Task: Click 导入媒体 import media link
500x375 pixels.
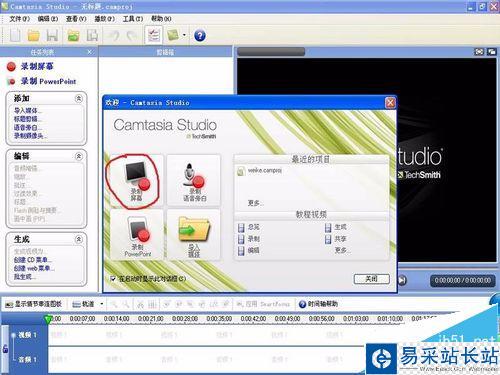Action: 28,110
